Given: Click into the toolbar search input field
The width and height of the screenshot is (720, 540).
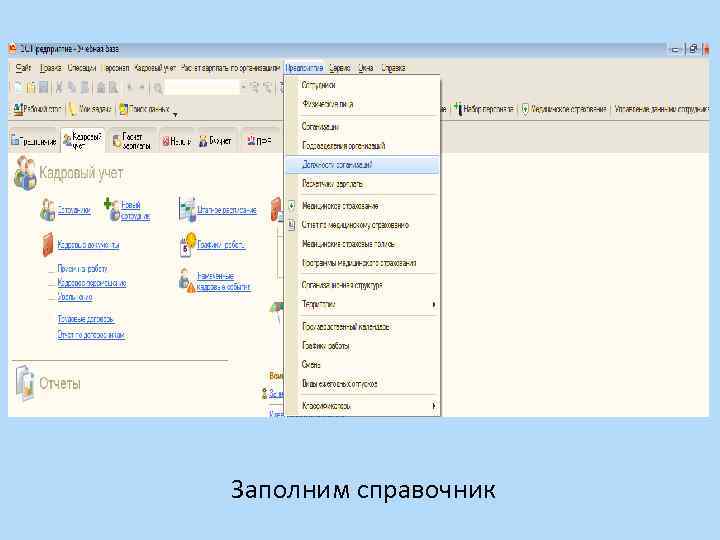Looking at the screenshot, I should coord(202,86).
